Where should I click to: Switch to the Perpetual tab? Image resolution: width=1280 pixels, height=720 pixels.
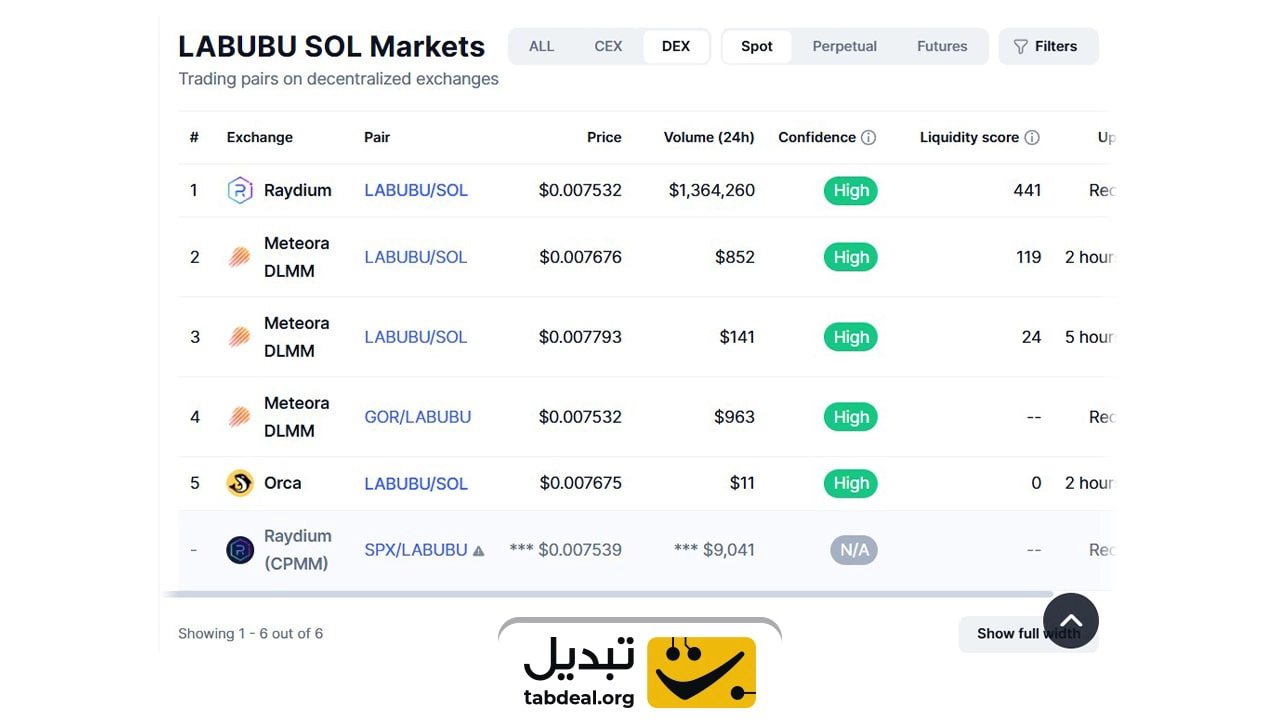point(844,46)
